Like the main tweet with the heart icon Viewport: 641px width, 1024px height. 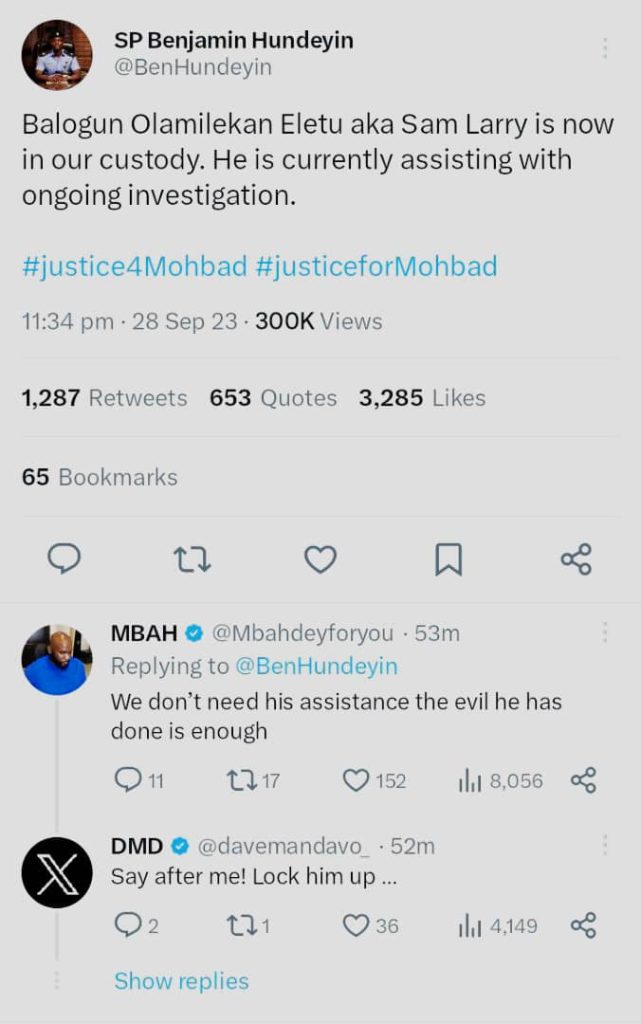tap(320, 559)
